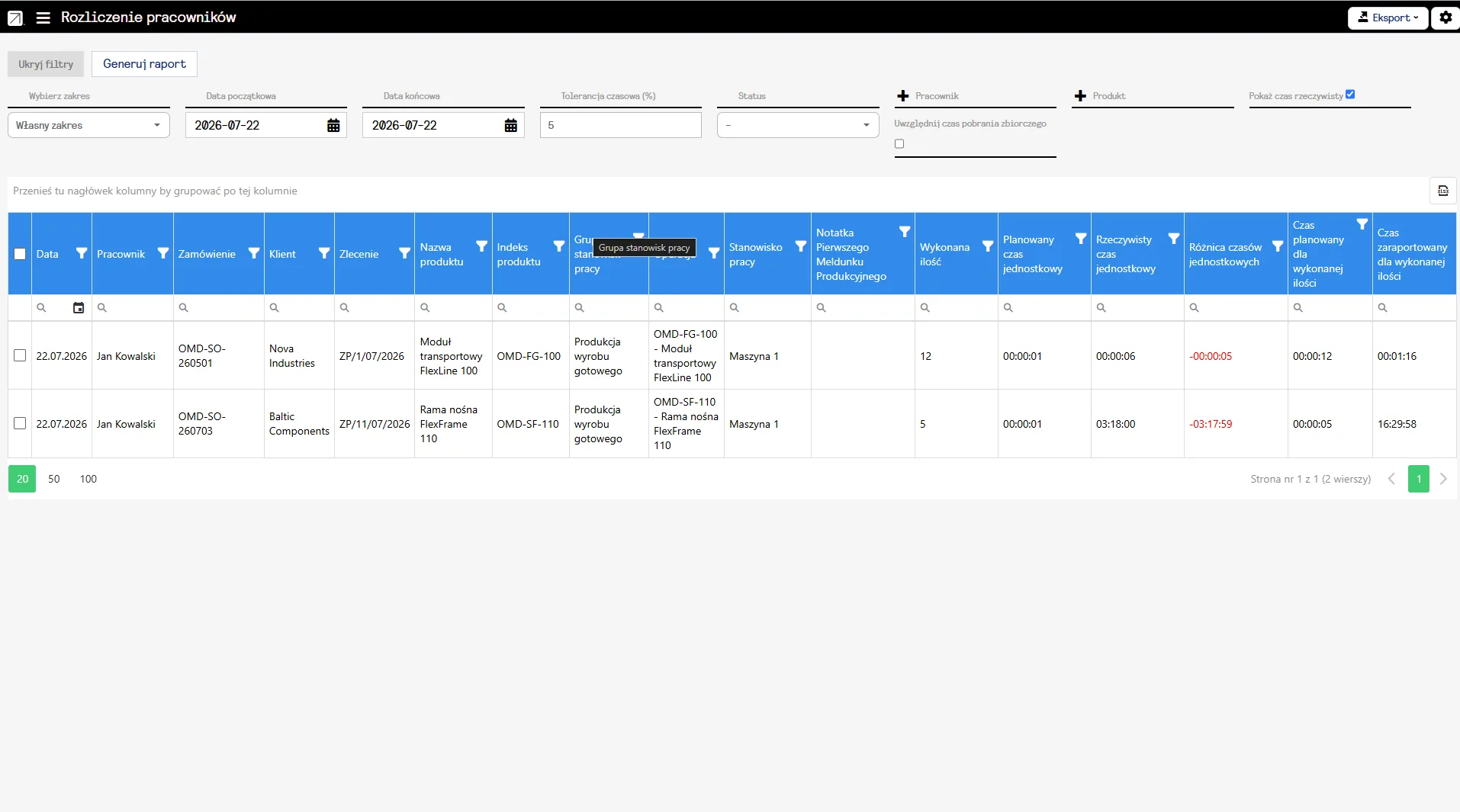Click Generuj raport button
The height and width of the screenshot is (812, 1460).
144,64
